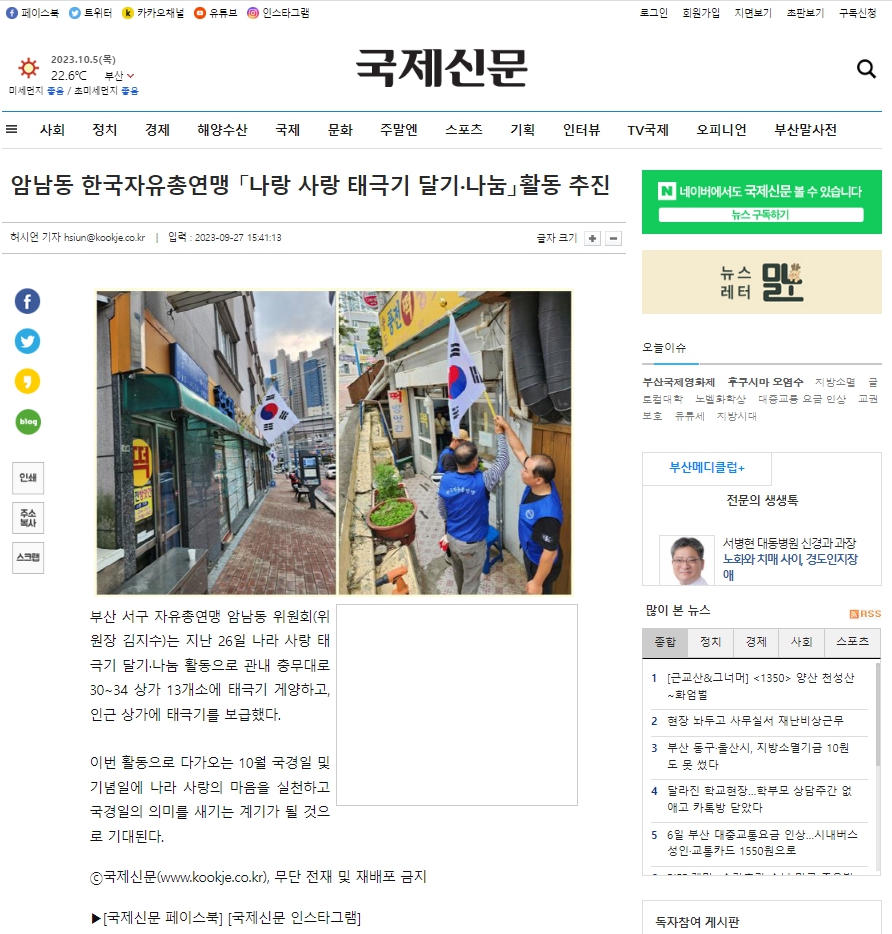This screenshot has width=892, height=934.
Task: Click the 뉴스 구독하기 Naver button
Action: coord(761,214)
